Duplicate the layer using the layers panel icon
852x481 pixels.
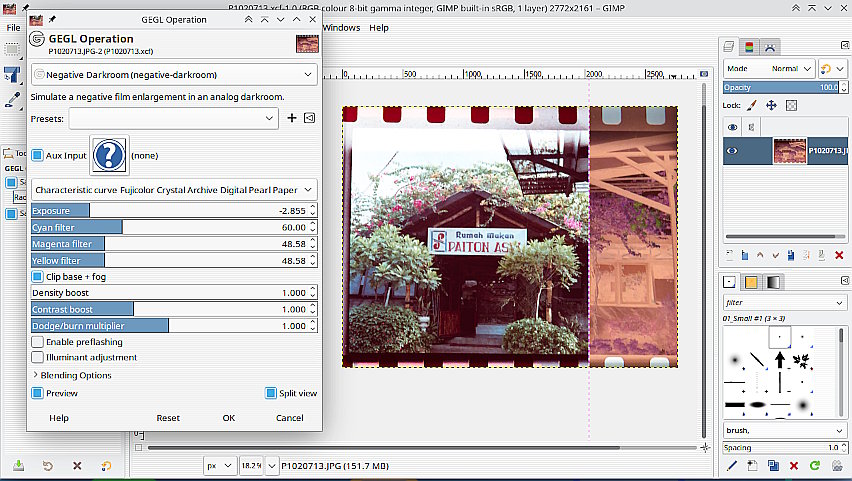tap(791, 255)
